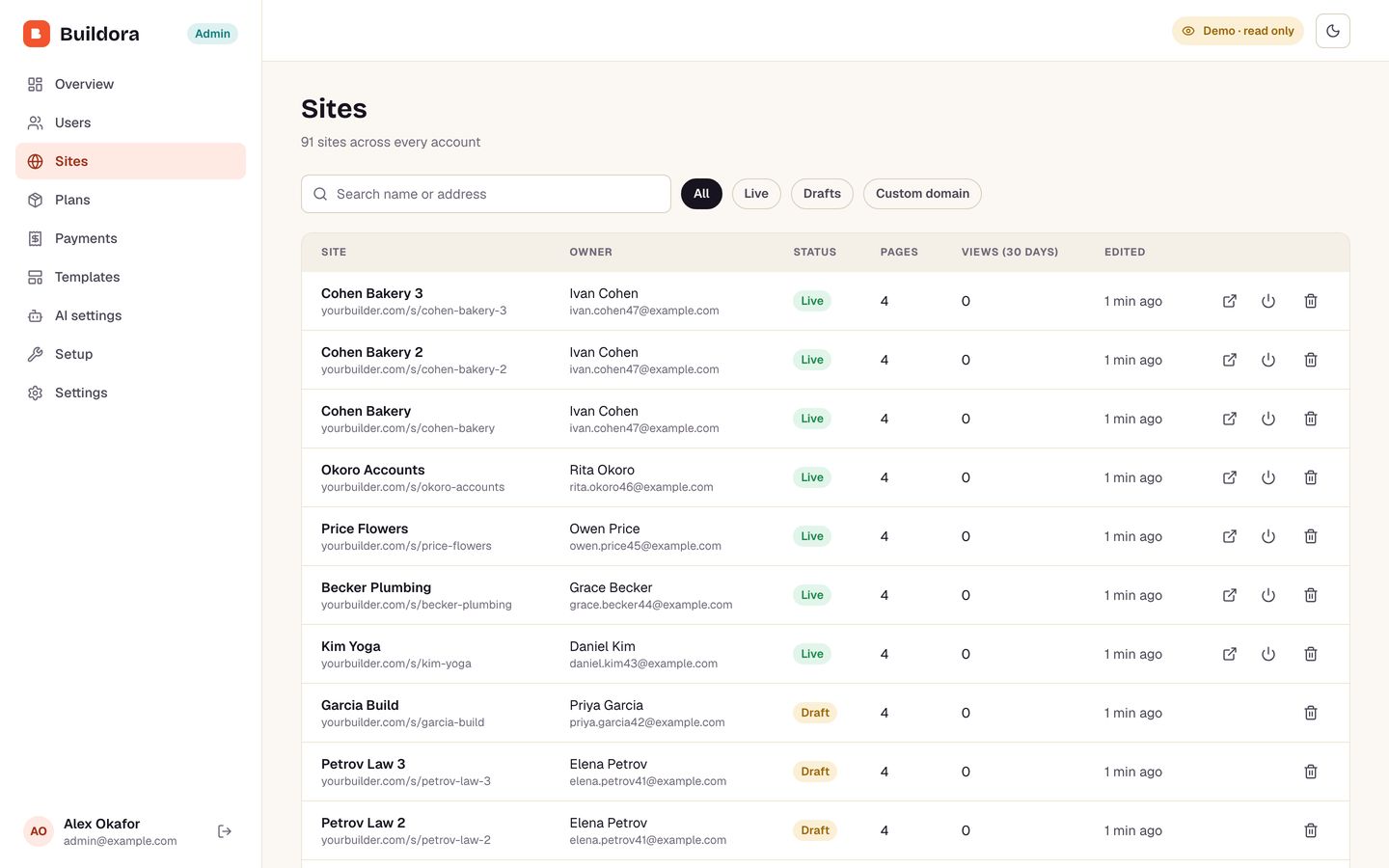Select the All filter chip
1389x868 pixels.
[701, 194]
